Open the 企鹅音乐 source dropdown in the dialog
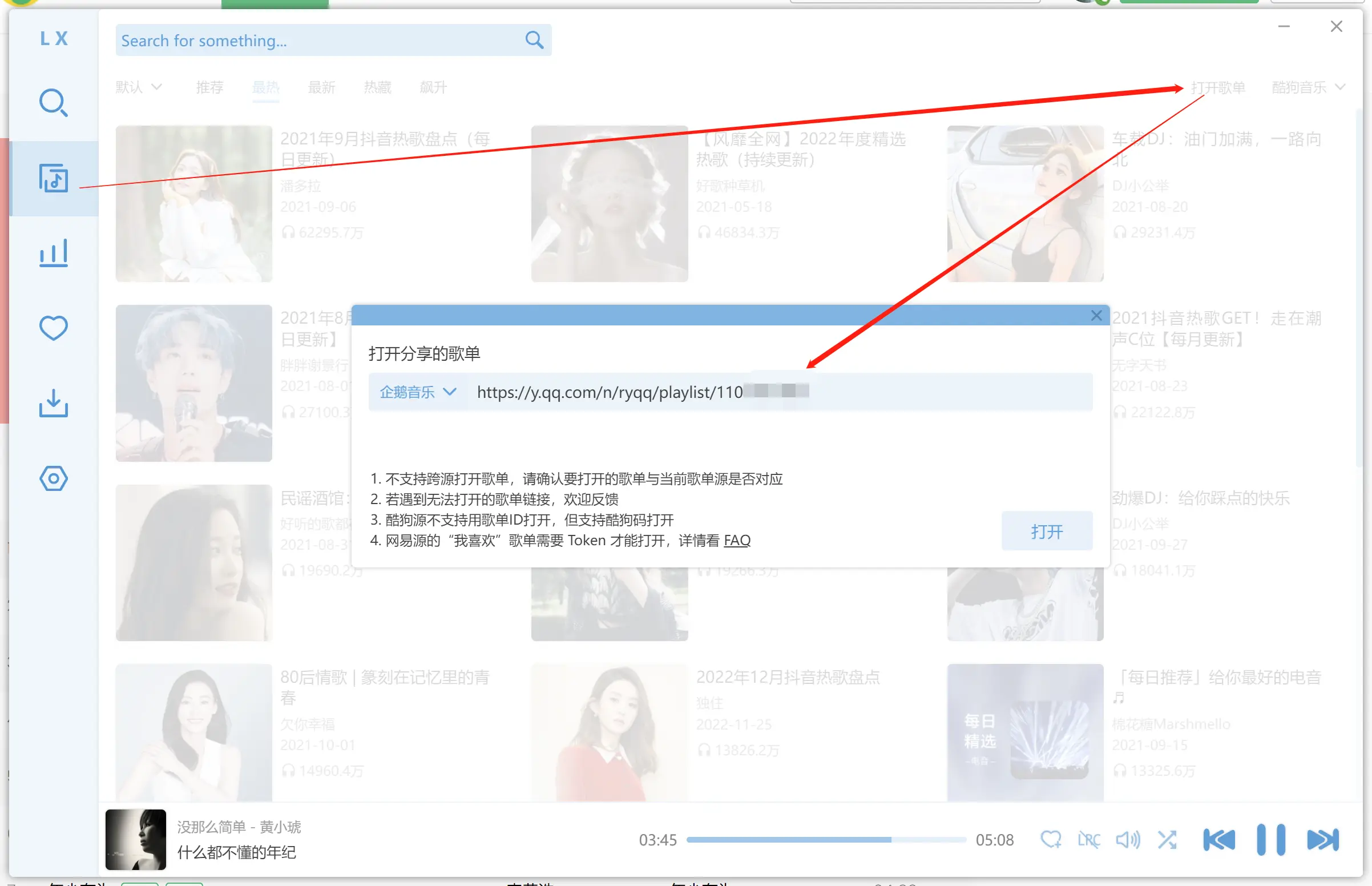 pos(417,392)
